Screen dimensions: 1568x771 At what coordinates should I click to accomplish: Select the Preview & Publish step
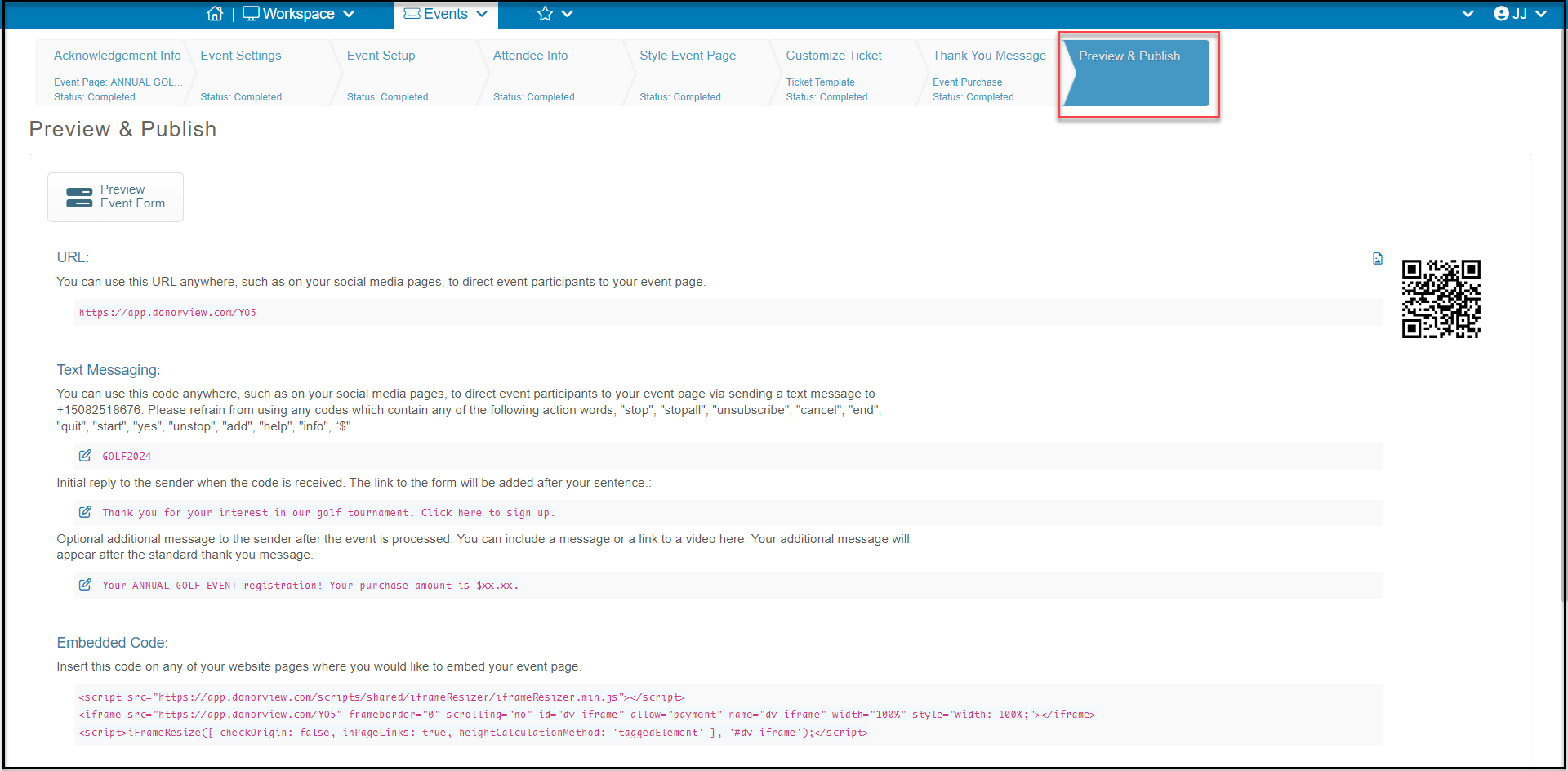1137,73
